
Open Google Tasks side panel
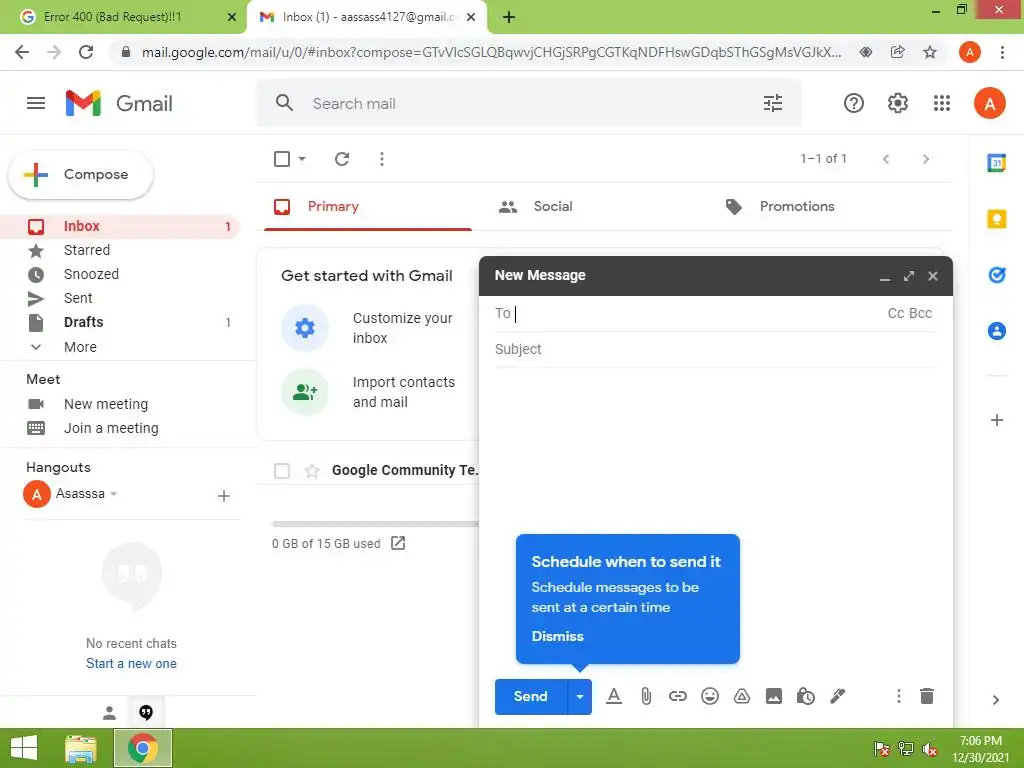coord(997,275)
